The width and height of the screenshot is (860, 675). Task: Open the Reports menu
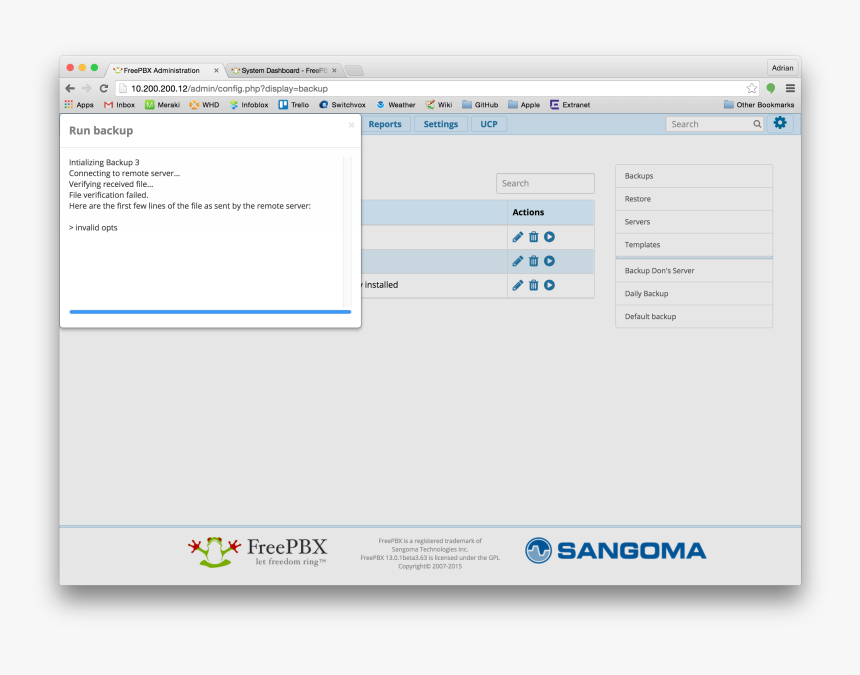tap(385, 124)
